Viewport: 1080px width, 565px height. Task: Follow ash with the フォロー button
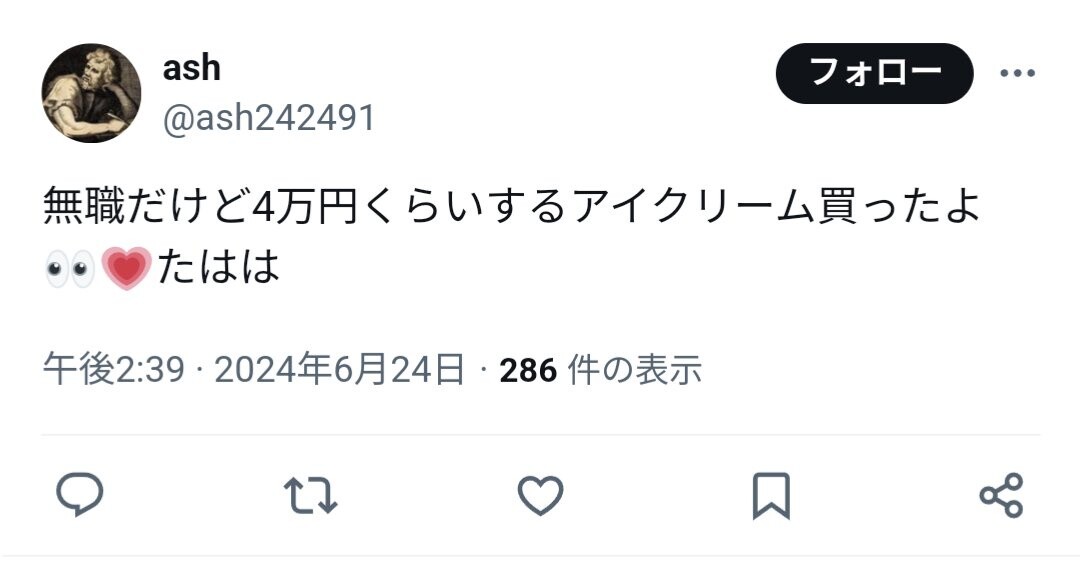pyautogui.click(x=874, y=73)
